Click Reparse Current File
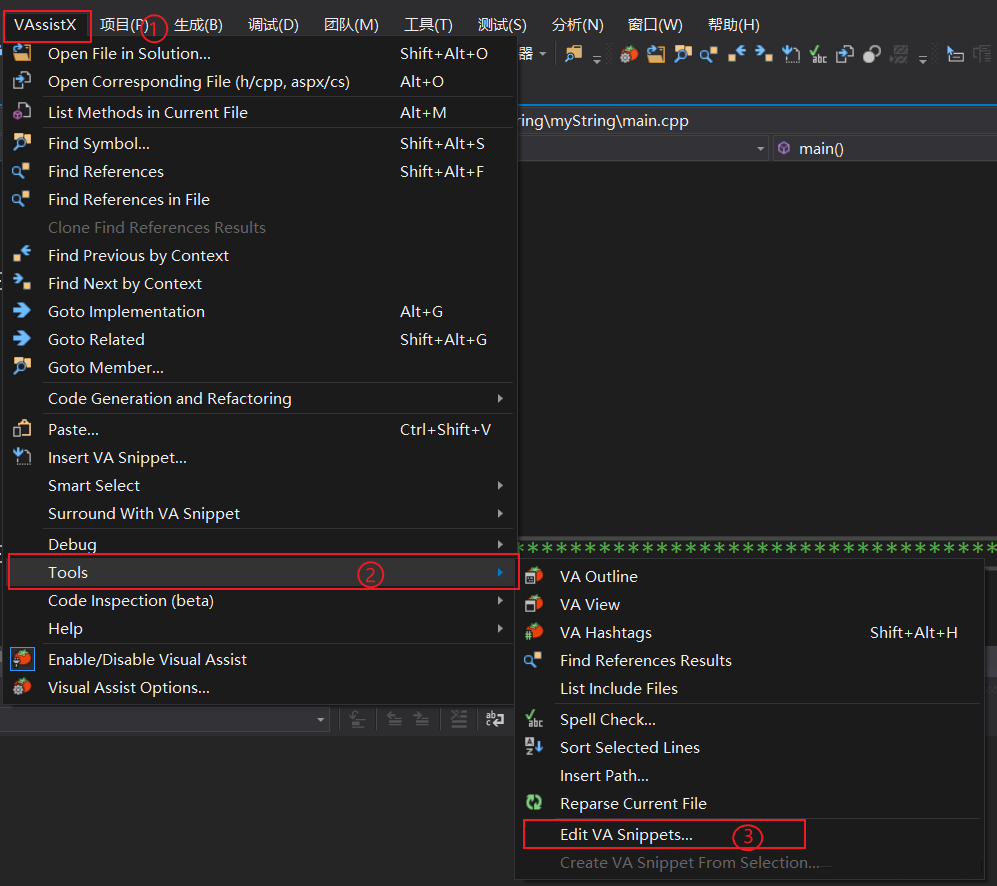Viewport: 997px width, 886px height. click(633, 803)
